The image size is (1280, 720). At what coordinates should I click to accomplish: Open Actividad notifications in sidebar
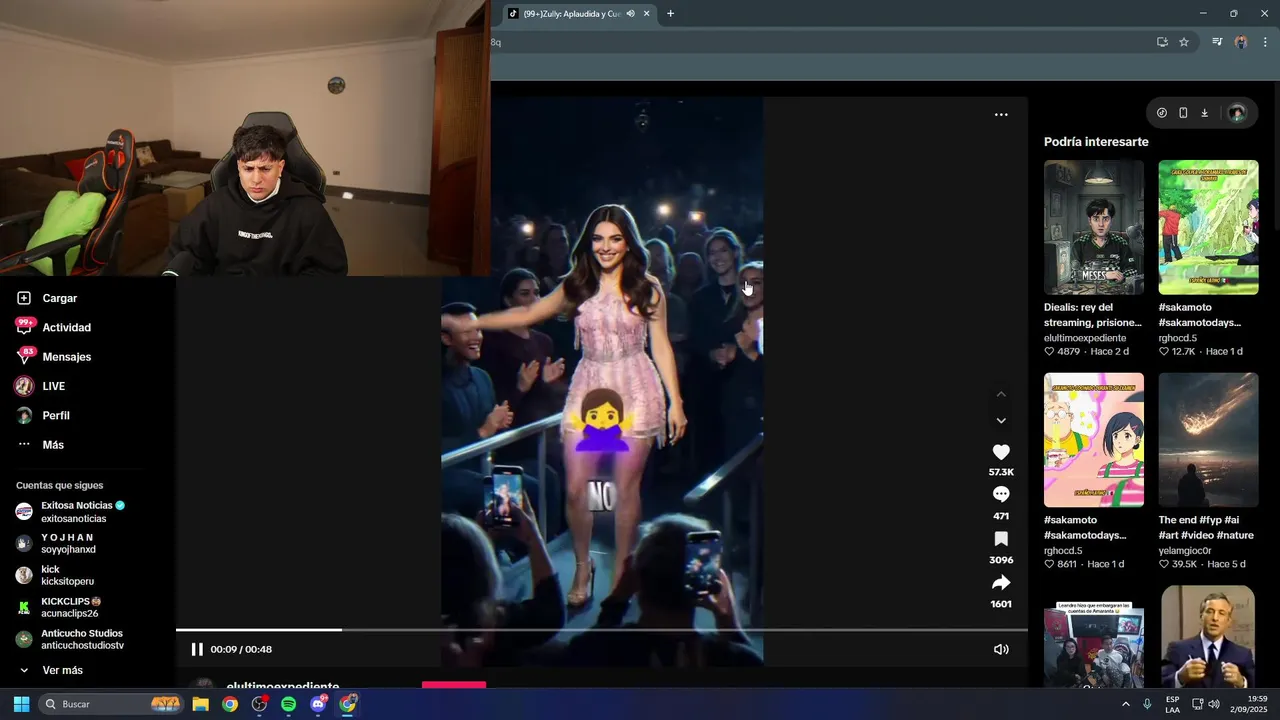(54, 327)
